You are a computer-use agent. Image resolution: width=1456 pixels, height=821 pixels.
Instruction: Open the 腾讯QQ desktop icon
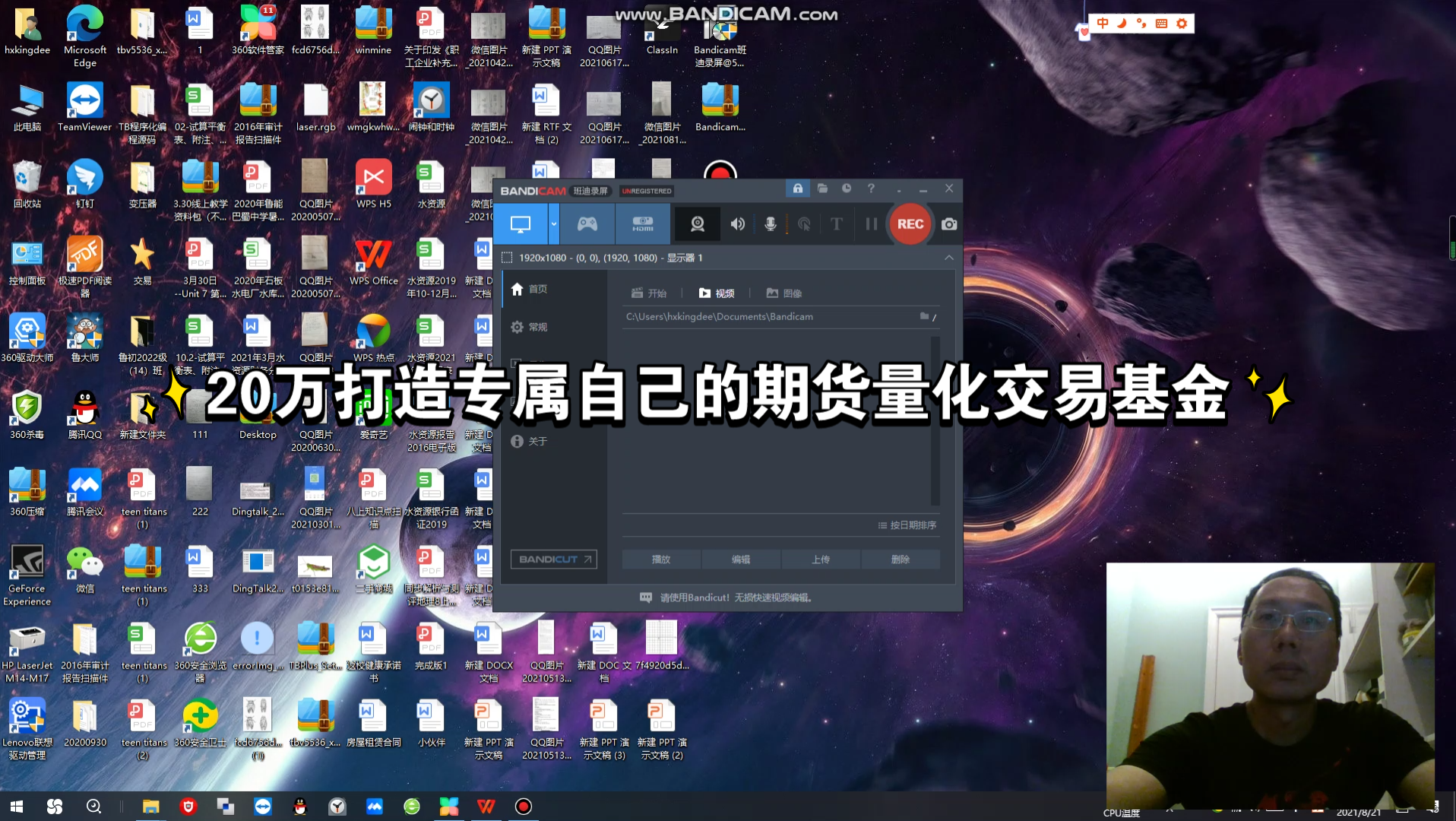84,415
